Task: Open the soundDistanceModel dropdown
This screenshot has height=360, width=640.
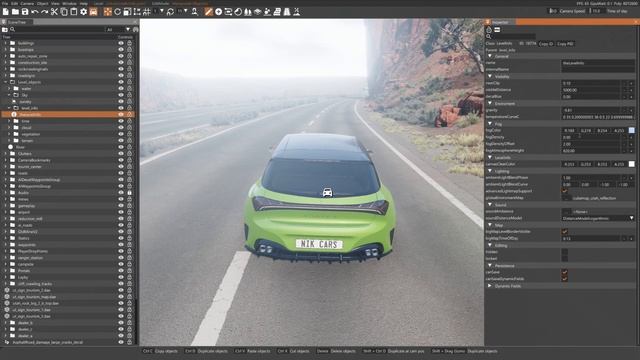Action: click(x=598, y=218)
